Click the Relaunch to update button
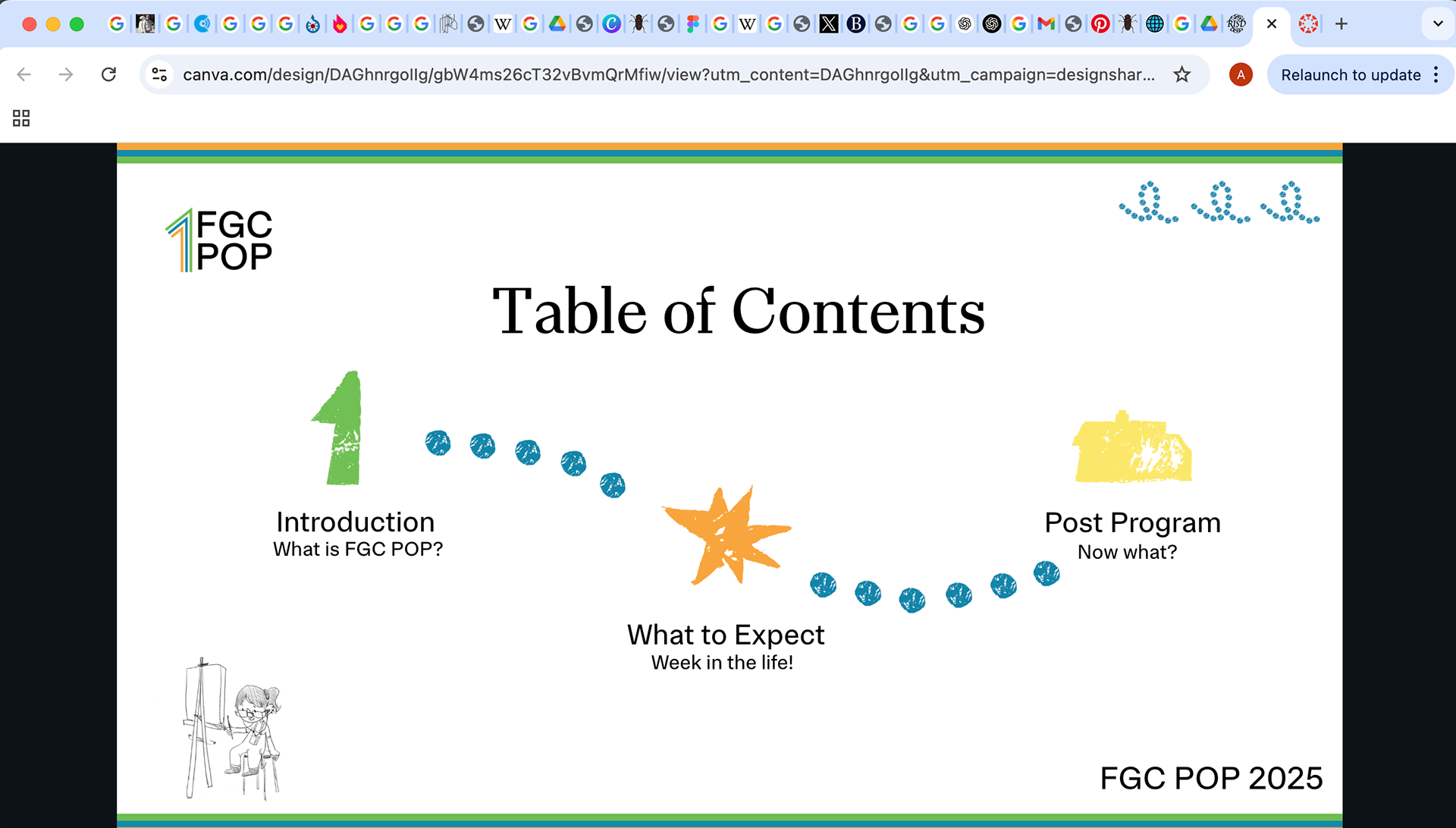This screenshot has width=1456, height=828. (1350, 74)
